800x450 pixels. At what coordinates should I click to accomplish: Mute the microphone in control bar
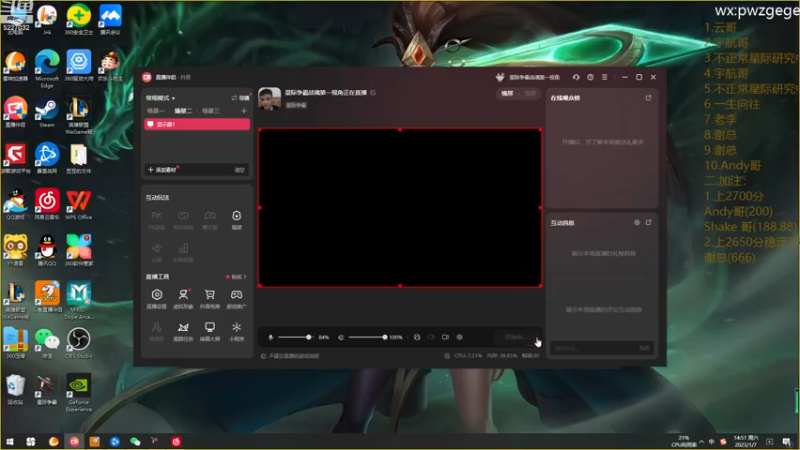(271, 337)
